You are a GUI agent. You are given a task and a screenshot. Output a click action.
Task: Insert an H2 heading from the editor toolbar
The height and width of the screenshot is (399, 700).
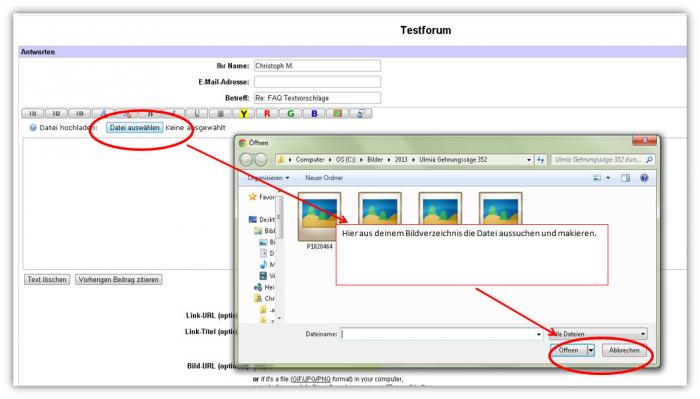click(56, 113)
